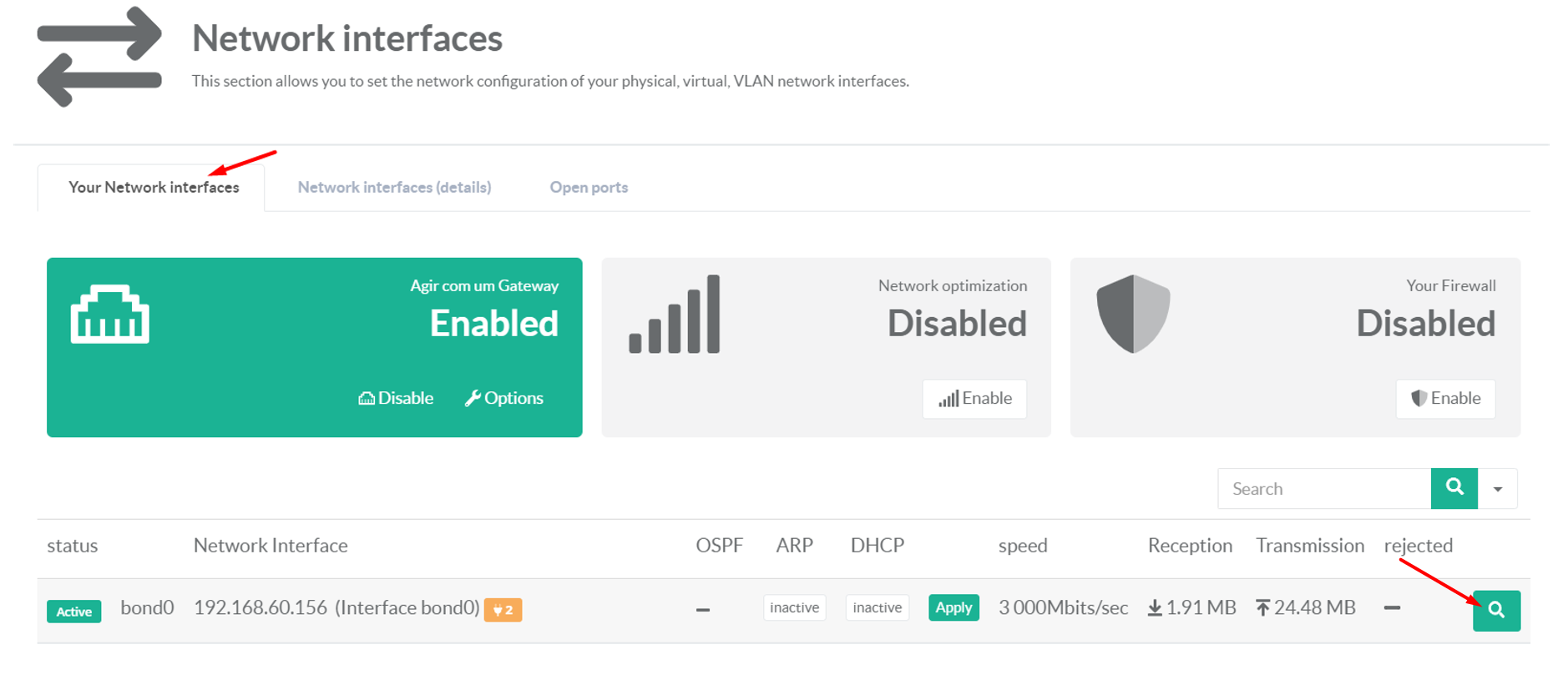1568x680 pixels.
Task: Expand the search options dropdown arrow
Action: [1498, 489]
